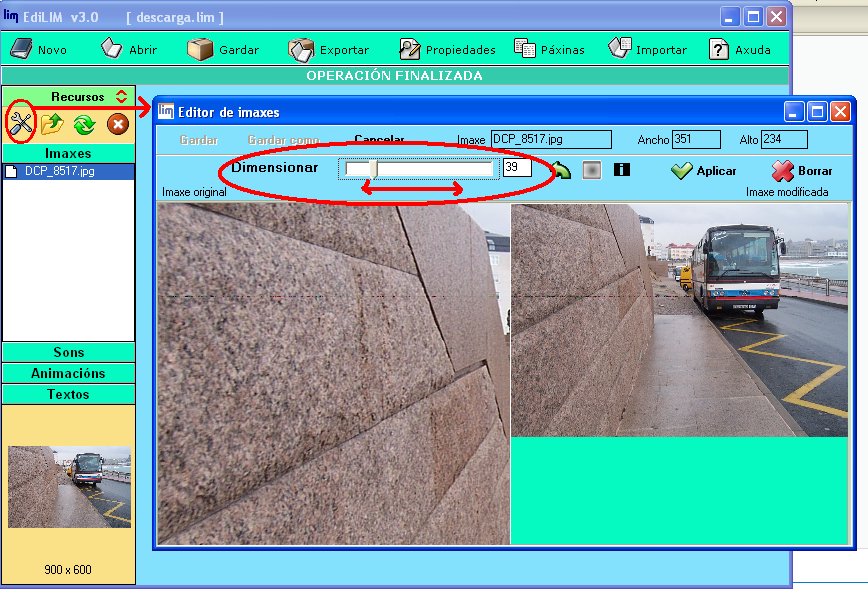Click the rotate green arrow icon

click(563, 170)
